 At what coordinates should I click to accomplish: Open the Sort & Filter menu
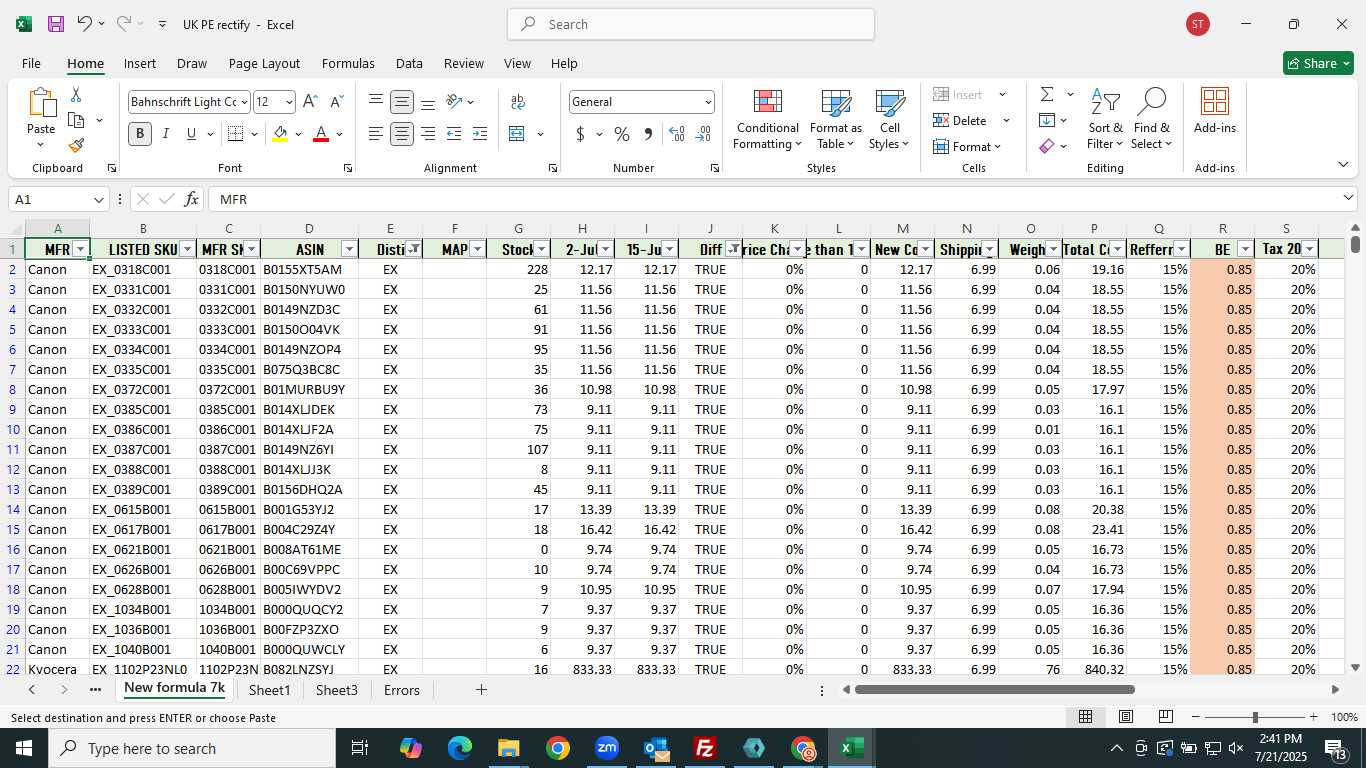(1106, 119)
